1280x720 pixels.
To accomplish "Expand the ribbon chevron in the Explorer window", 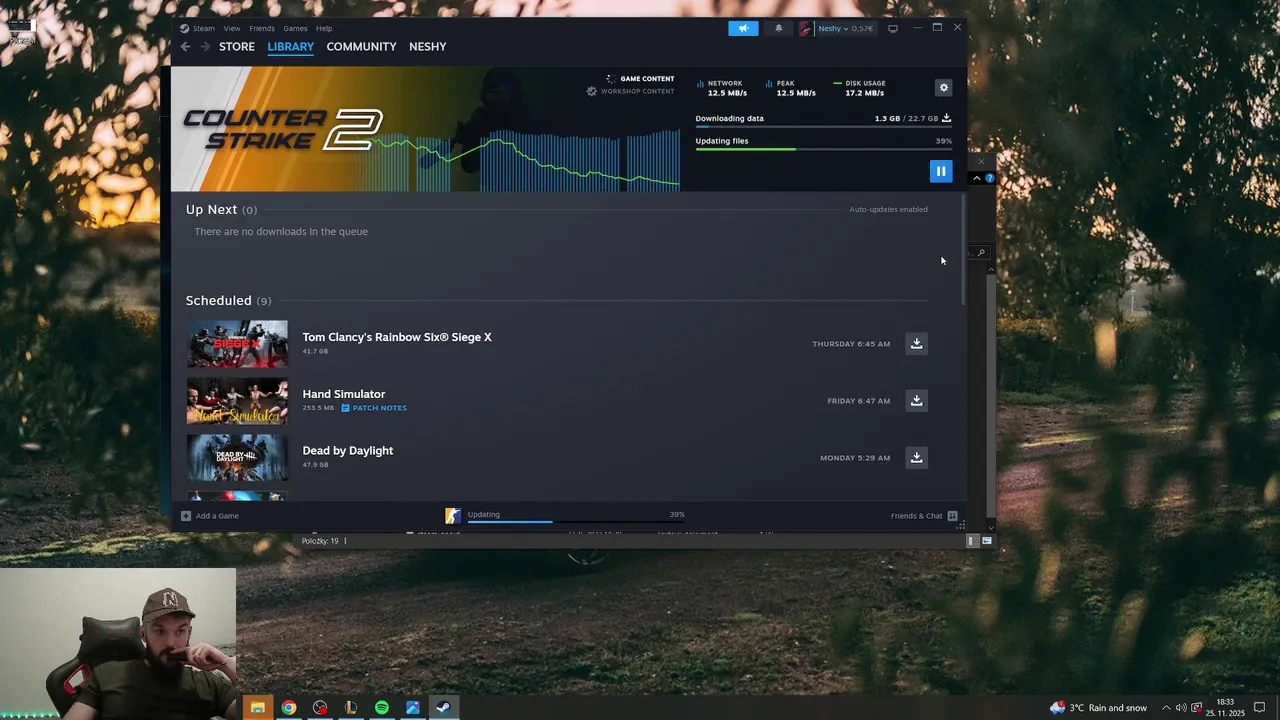I will coord(977,178).
